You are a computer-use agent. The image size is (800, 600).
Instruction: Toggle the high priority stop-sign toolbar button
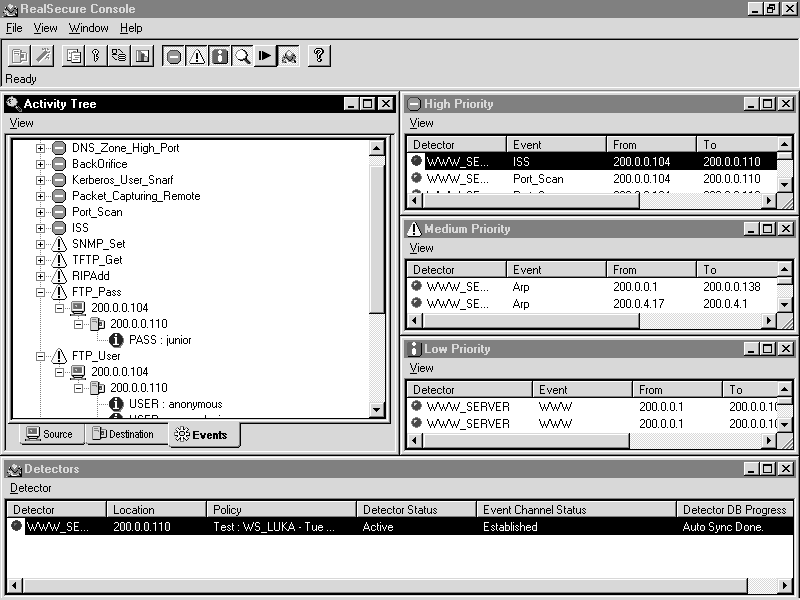point(173,56)
